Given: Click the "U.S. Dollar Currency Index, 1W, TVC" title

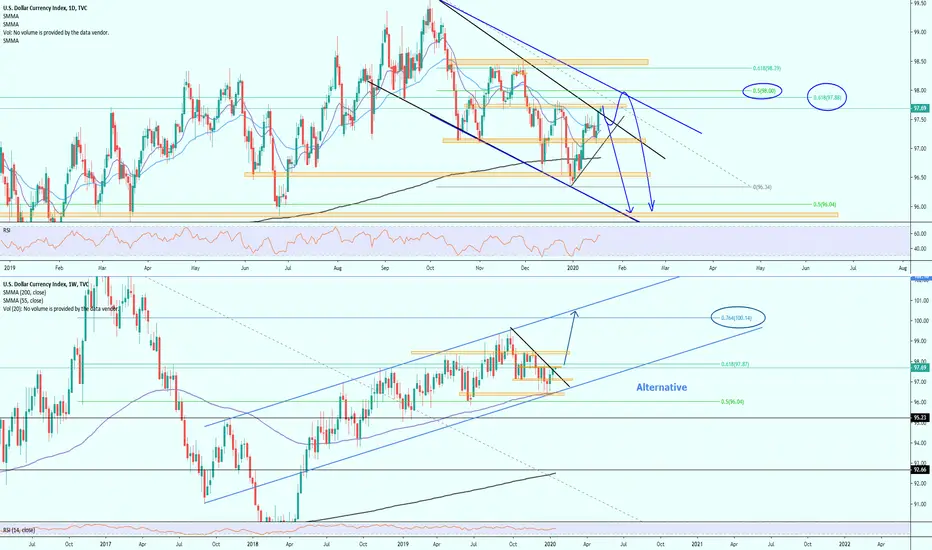Looking at the screenshot, I should 46,284.
